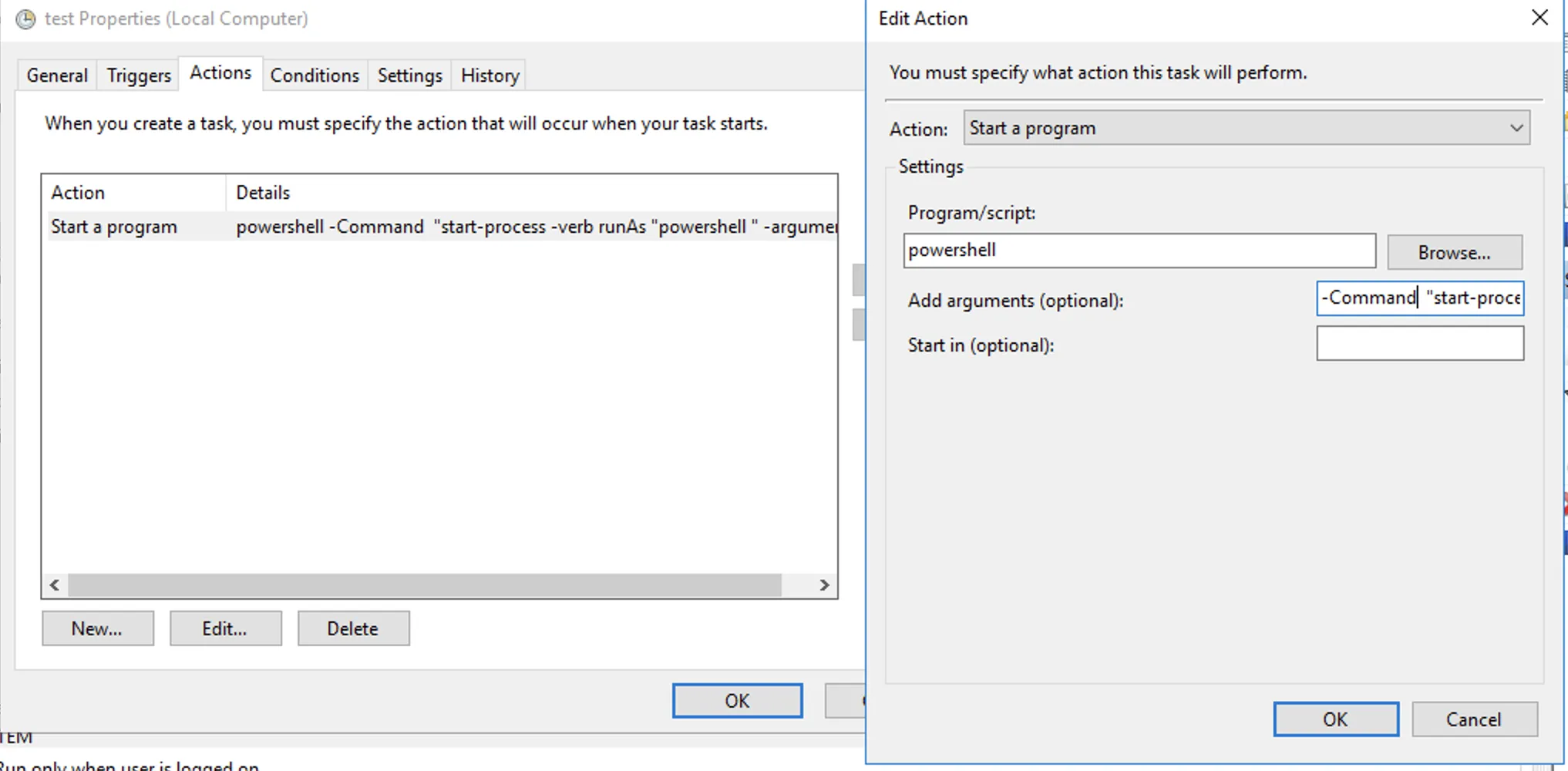Image resolution: width=1568 pixels, height=771 pixels.
Task: Open the History tab
Action: (490, 76)
